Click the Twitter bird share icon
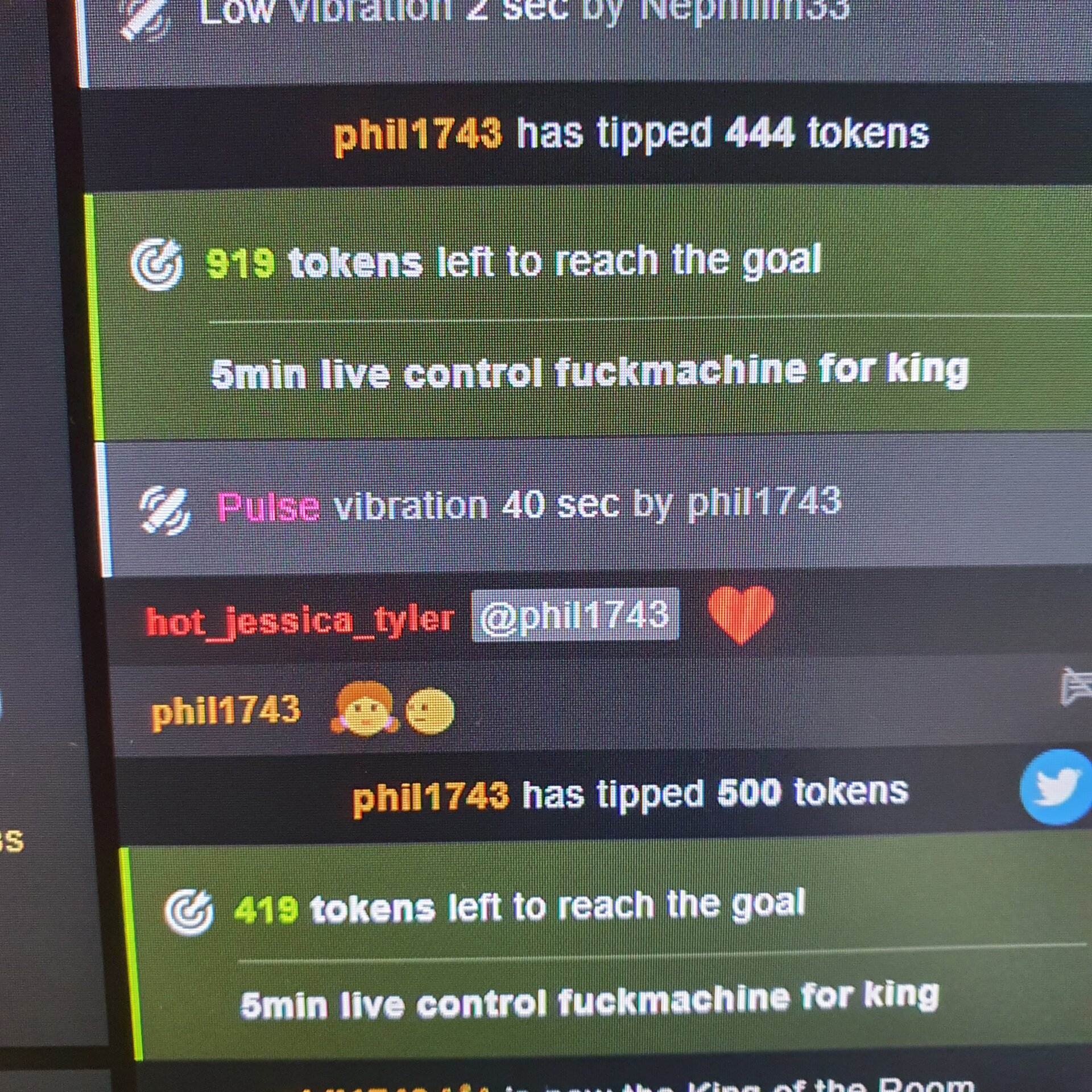 pyautogui.click(x=1057, y=787)
